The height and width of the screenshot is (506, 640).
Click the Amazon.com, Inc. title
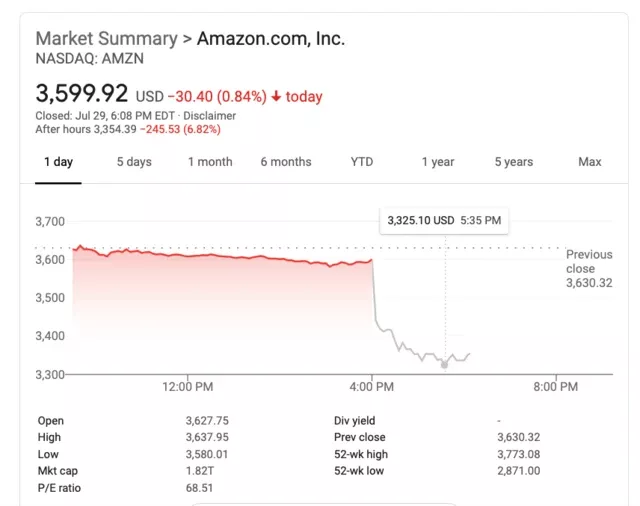pos(271,39)
